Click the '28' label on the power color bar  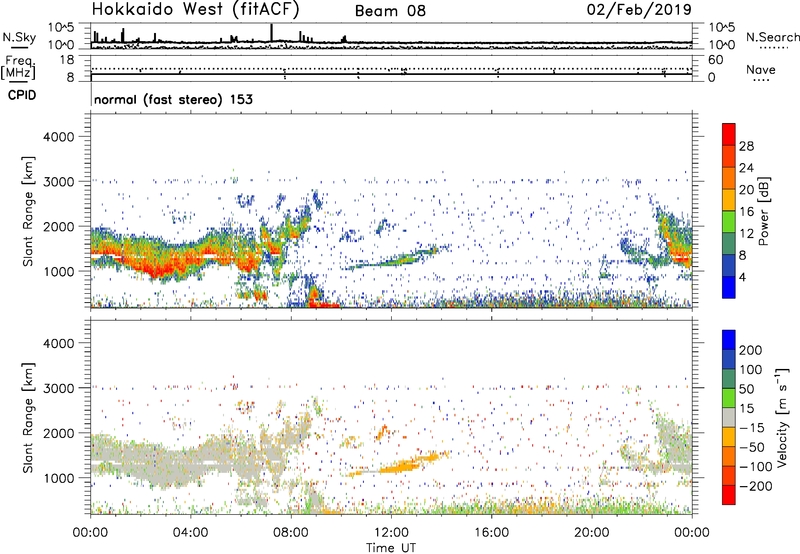[x=746, y=146]
